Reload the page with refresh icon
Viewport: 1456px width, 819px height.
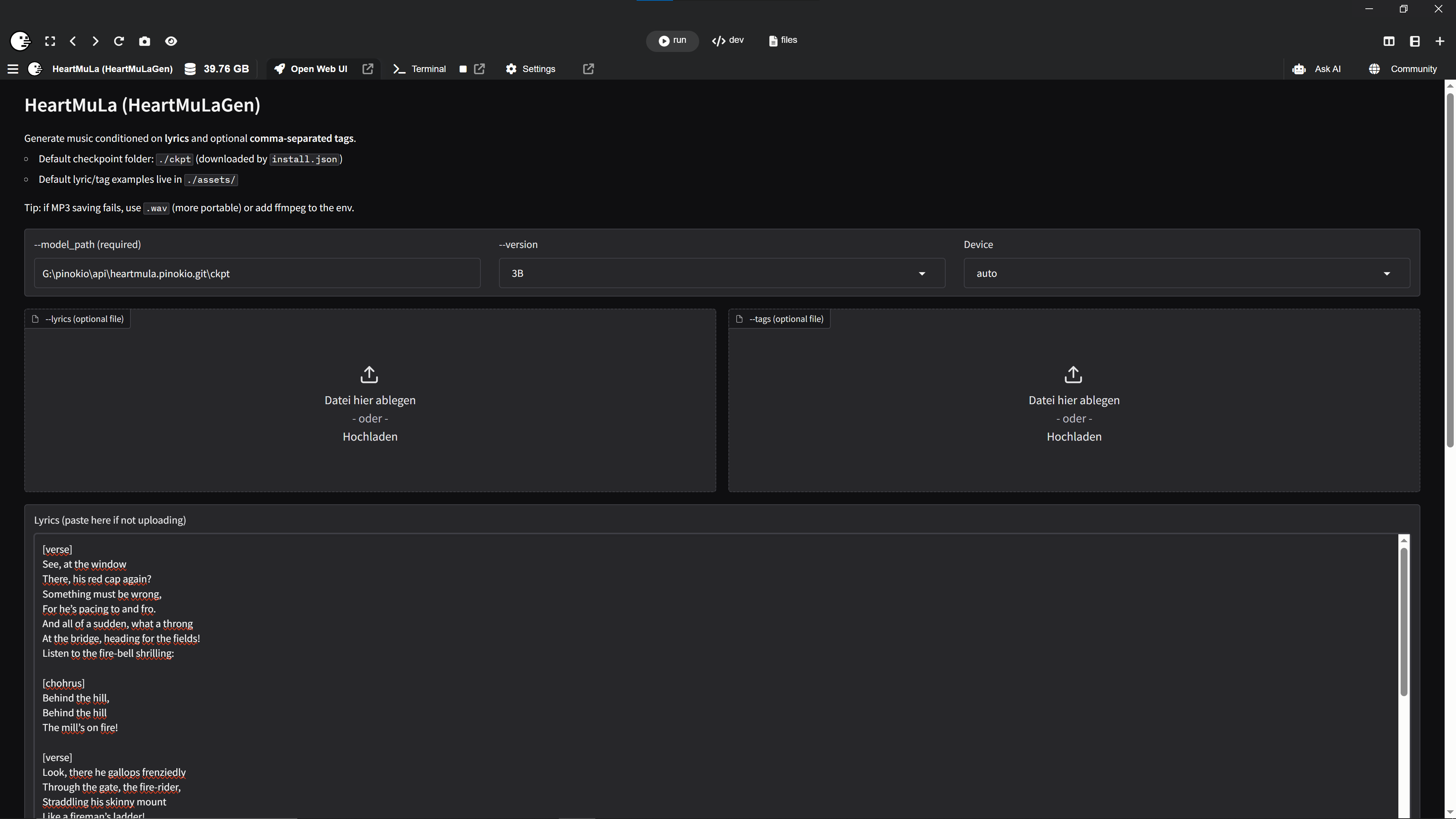click(119, 41)
